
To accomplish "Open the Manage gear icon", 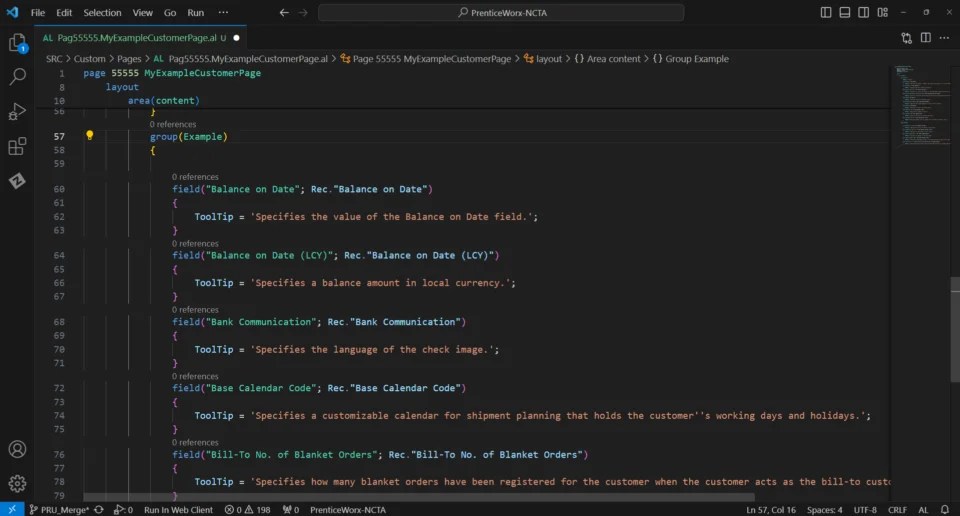I will 17,484.
